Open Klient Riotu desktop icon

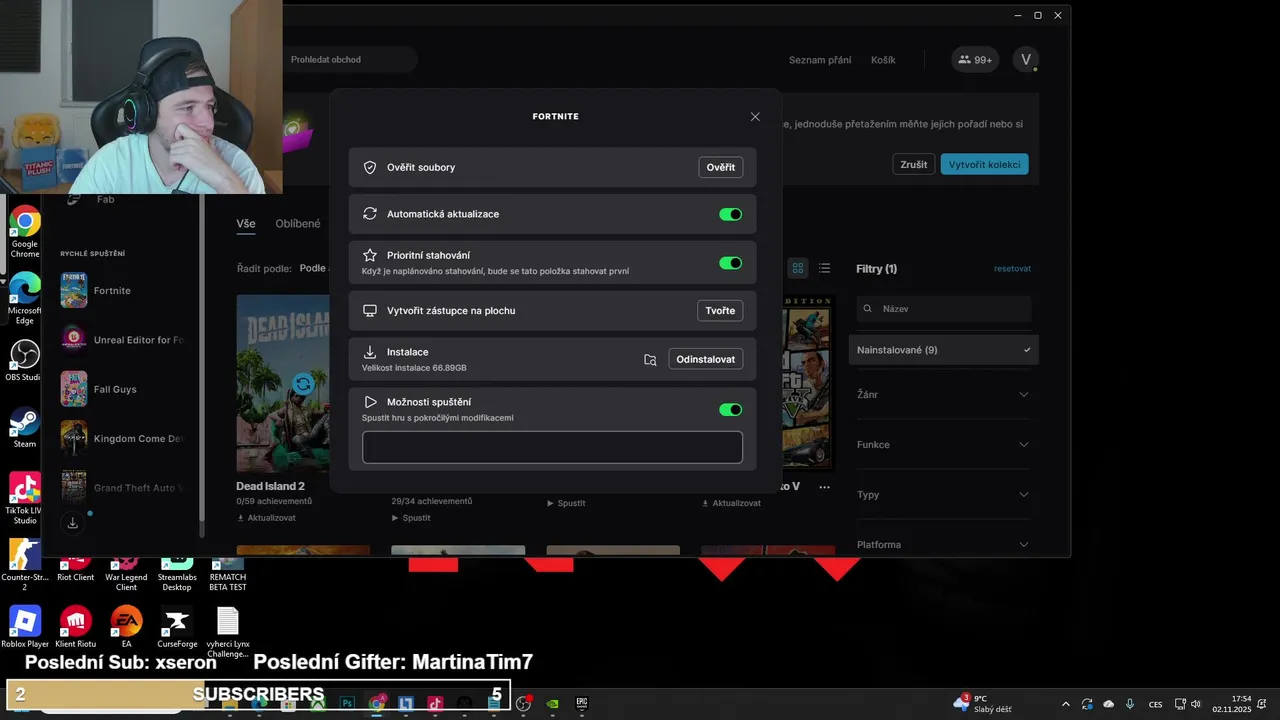(76, 627)
